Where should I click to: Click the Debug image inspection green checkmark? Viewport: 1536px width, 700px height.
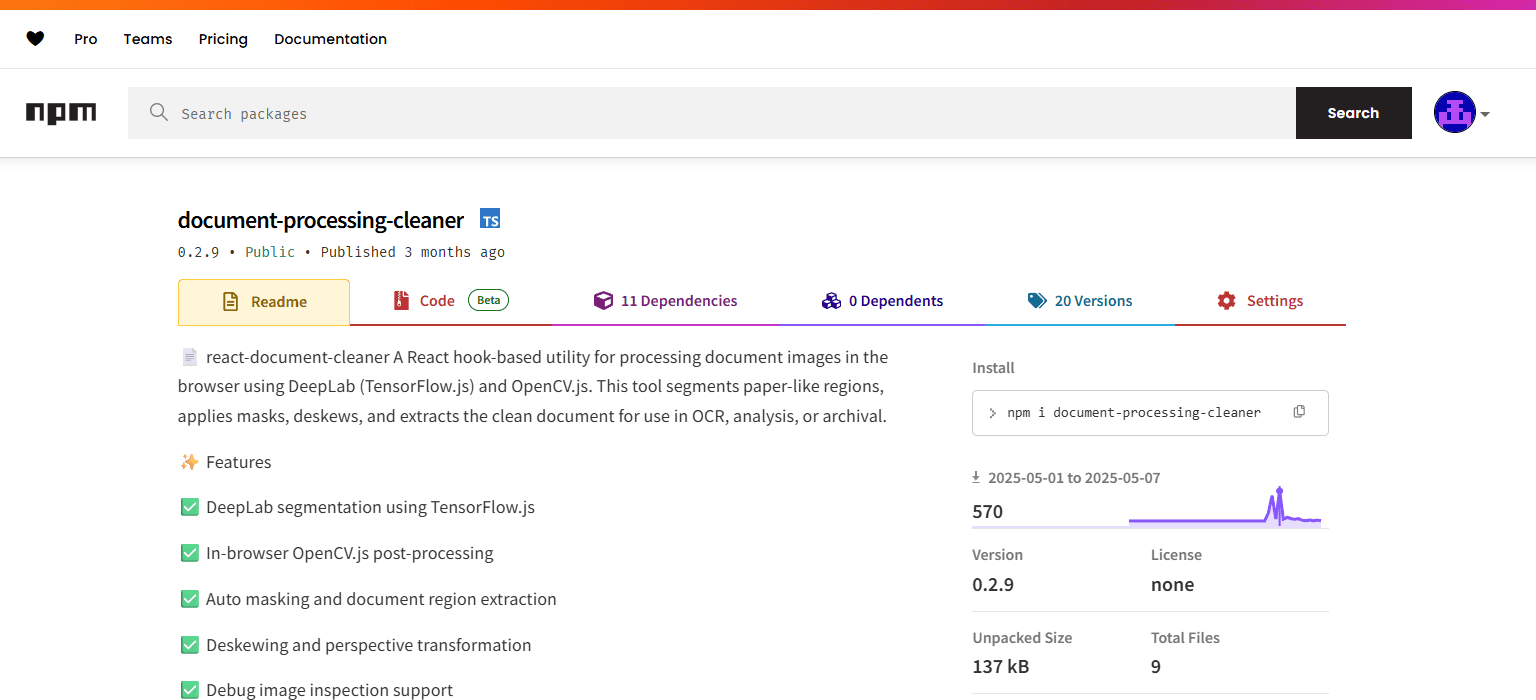point(189,690)
